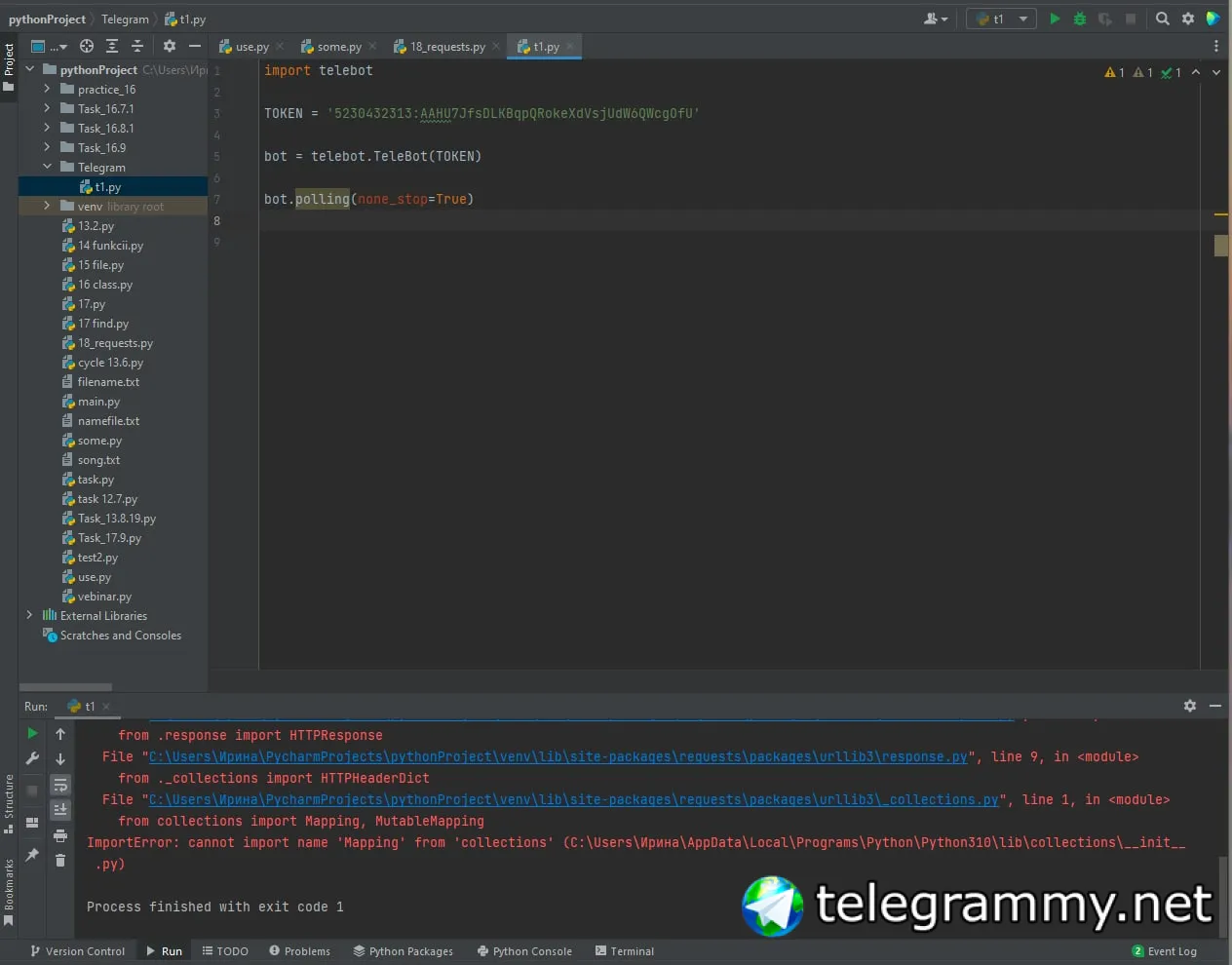Click the trash icon to clear console output
Viewport: 1232px width, 965px height.
(60, 860)
